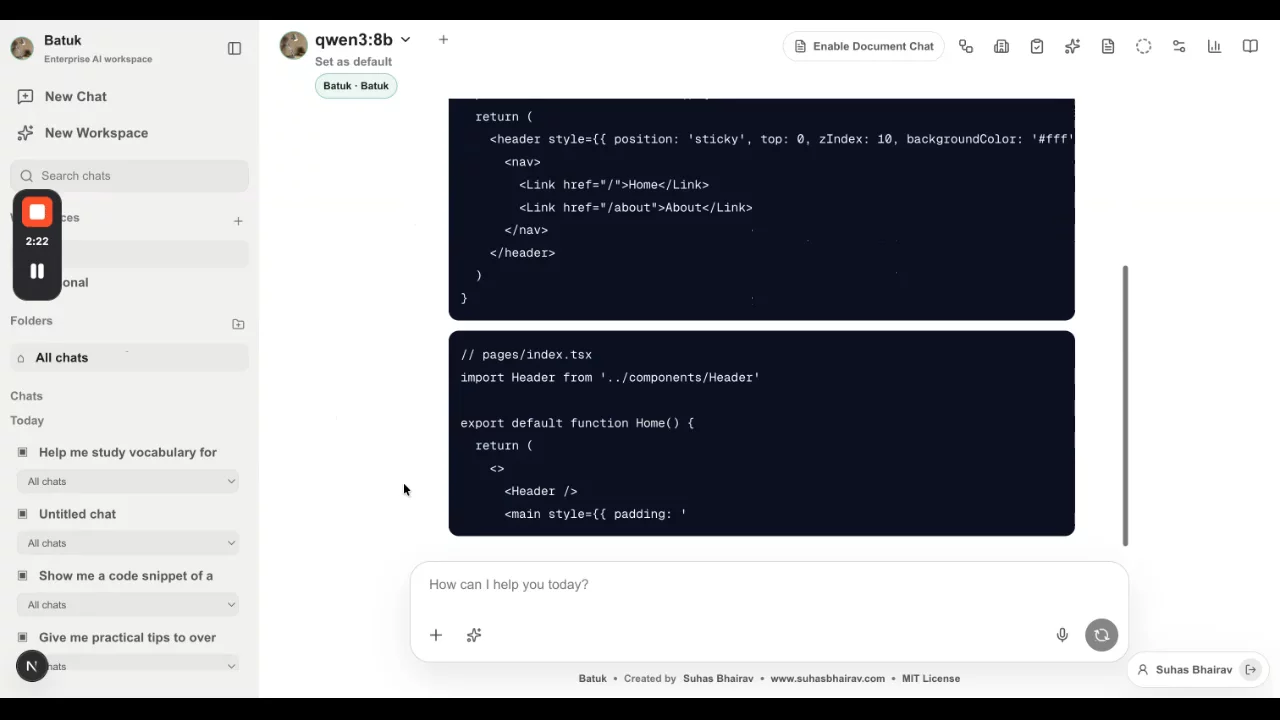
Task: Activate the microphone voice input
Action: click(x=1062, y=635)
